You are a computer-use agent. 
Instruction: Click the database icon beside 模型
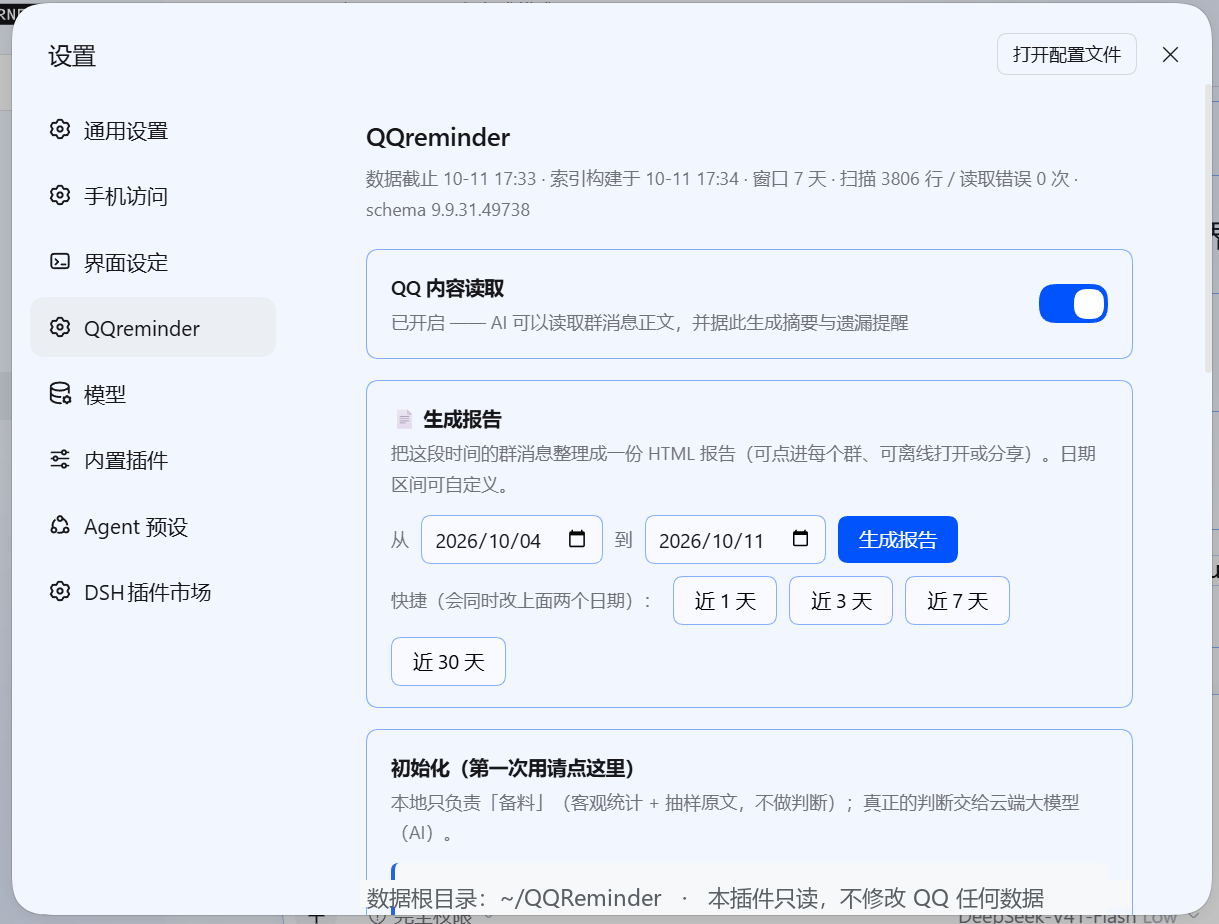tap(60, 394)
